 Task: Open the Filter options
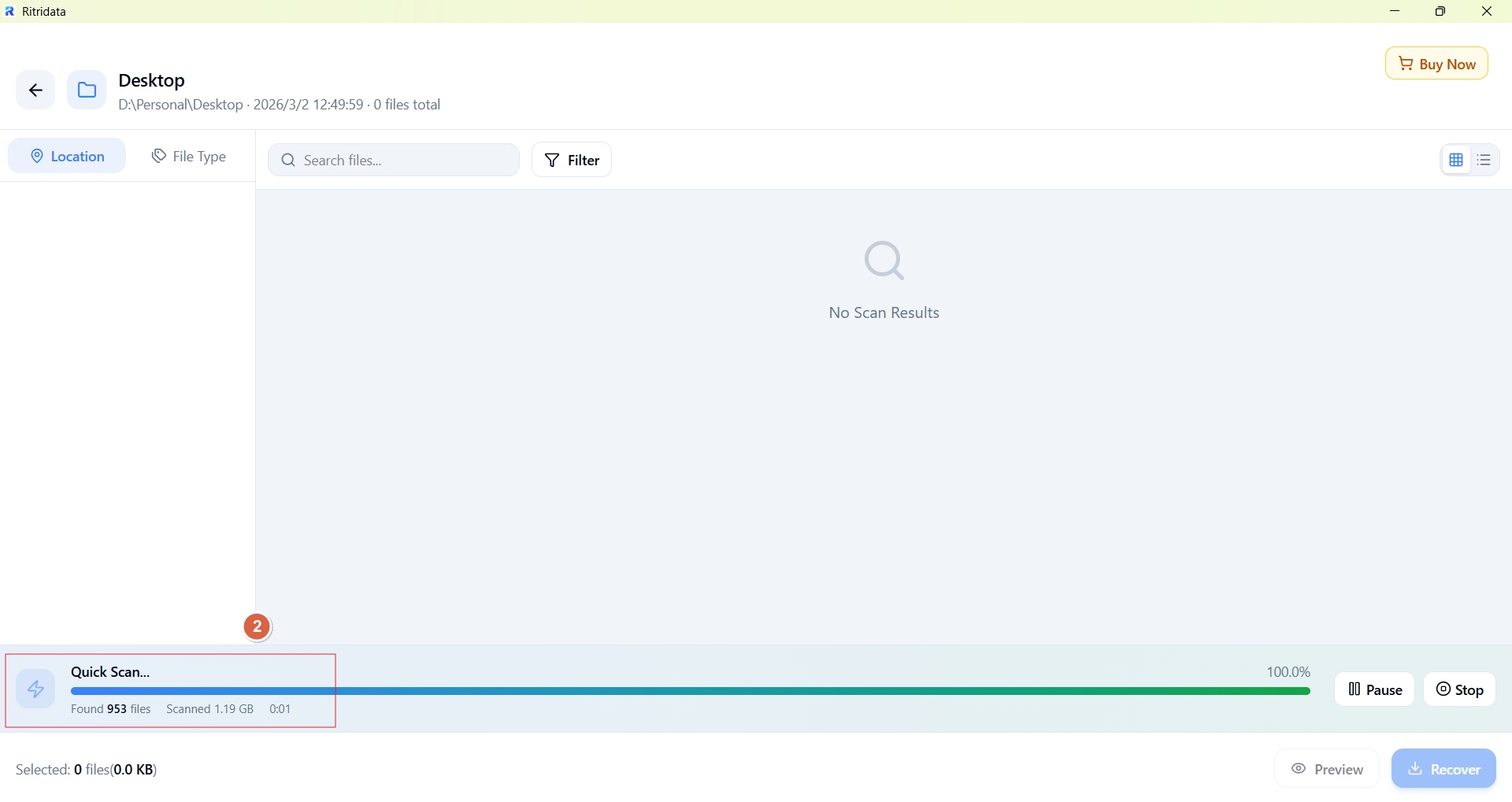[x=573, y=161]
